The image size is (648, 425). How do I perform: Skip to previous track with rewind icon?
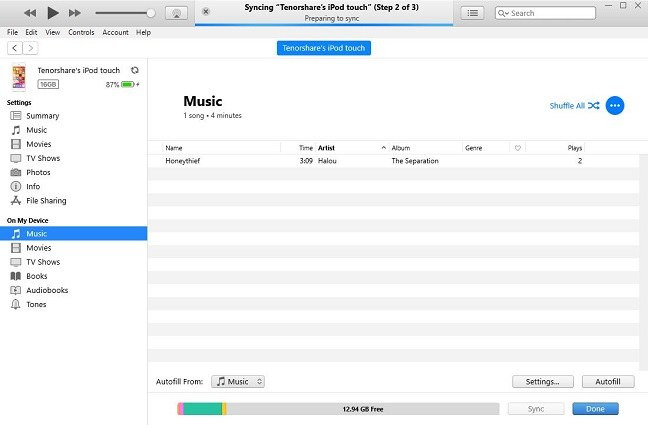coord(30,13)
